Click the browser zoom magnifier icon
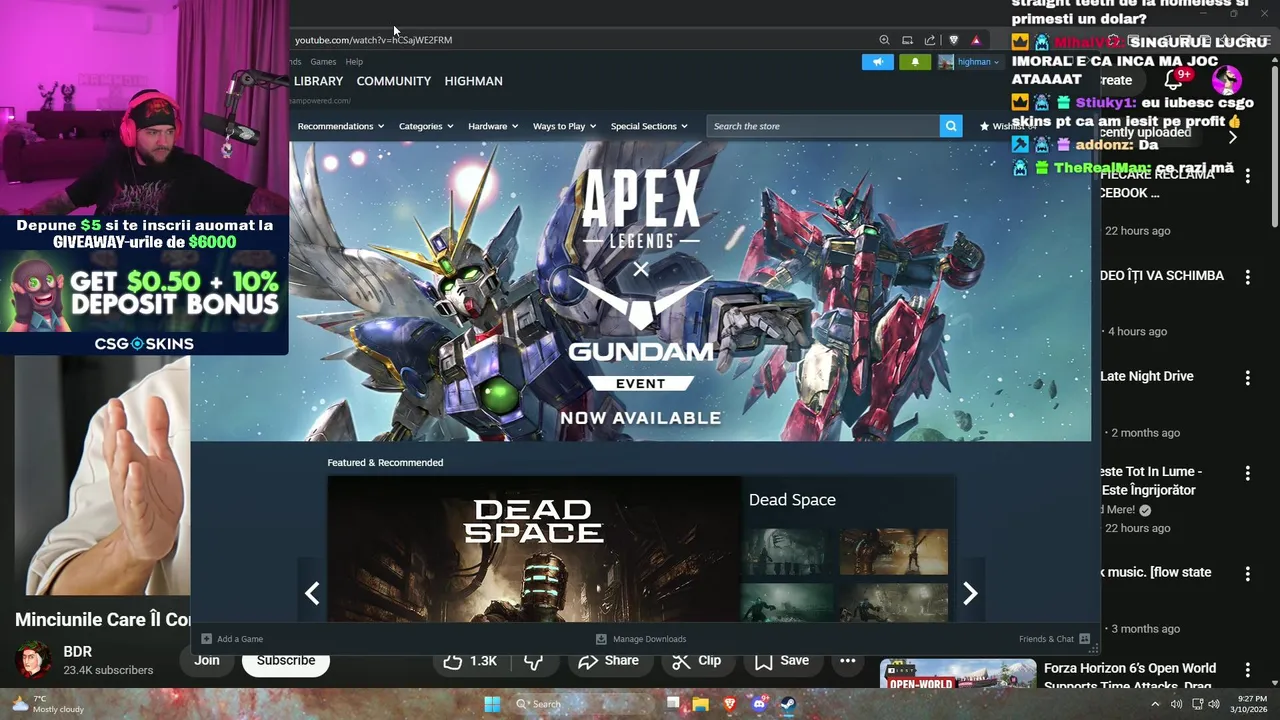 pos(884,40)
